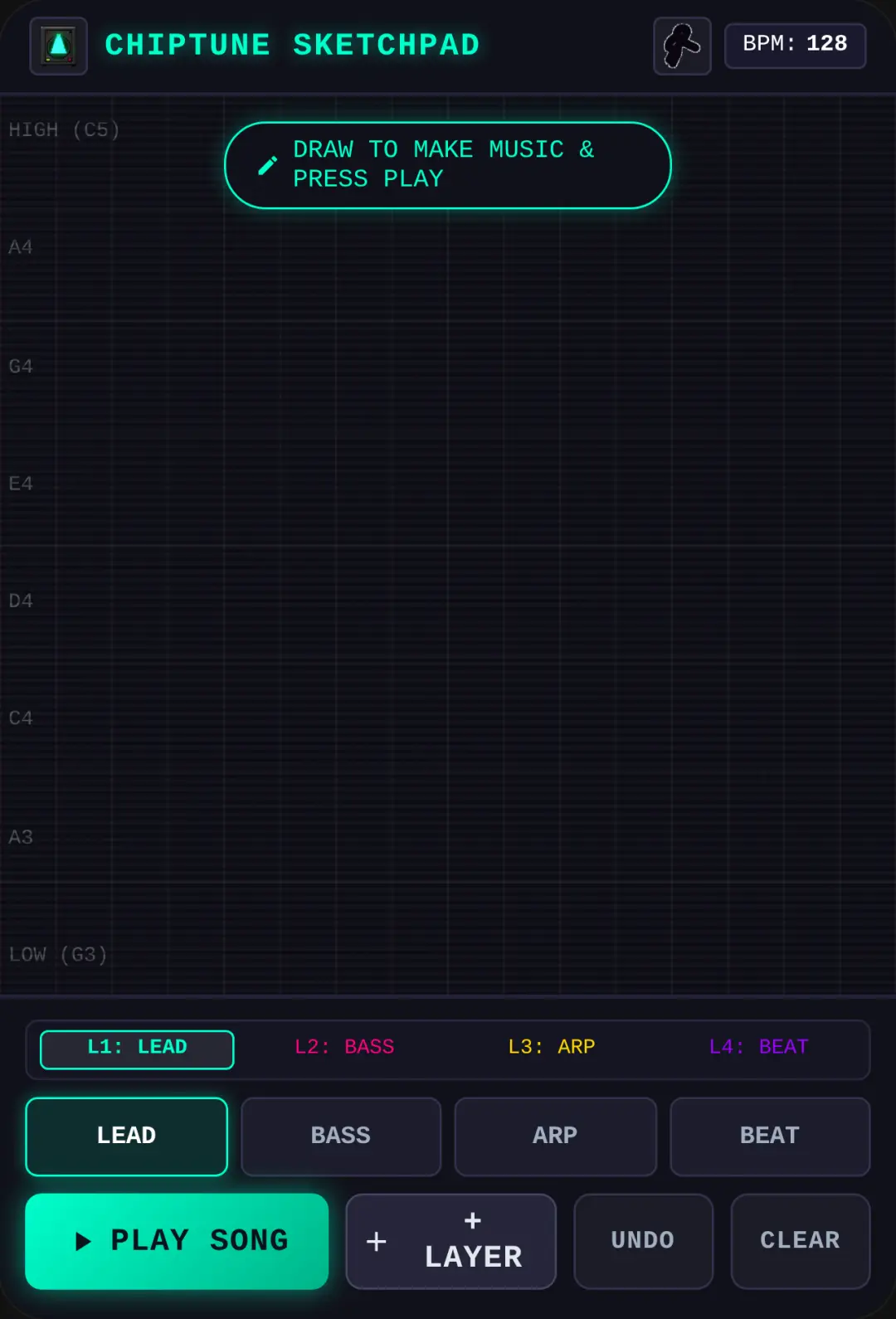This screenshot has width=896, height=1319.
Task: Click the 'A4' pitch label
Action: [x=21, y=247]
